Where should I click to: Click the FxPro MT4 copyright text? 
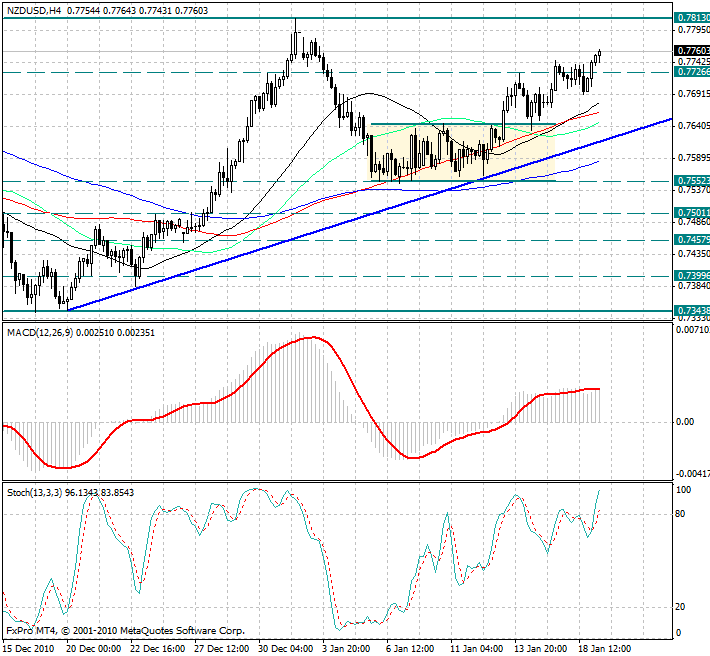pyautogui.click(x=124, y=631)
